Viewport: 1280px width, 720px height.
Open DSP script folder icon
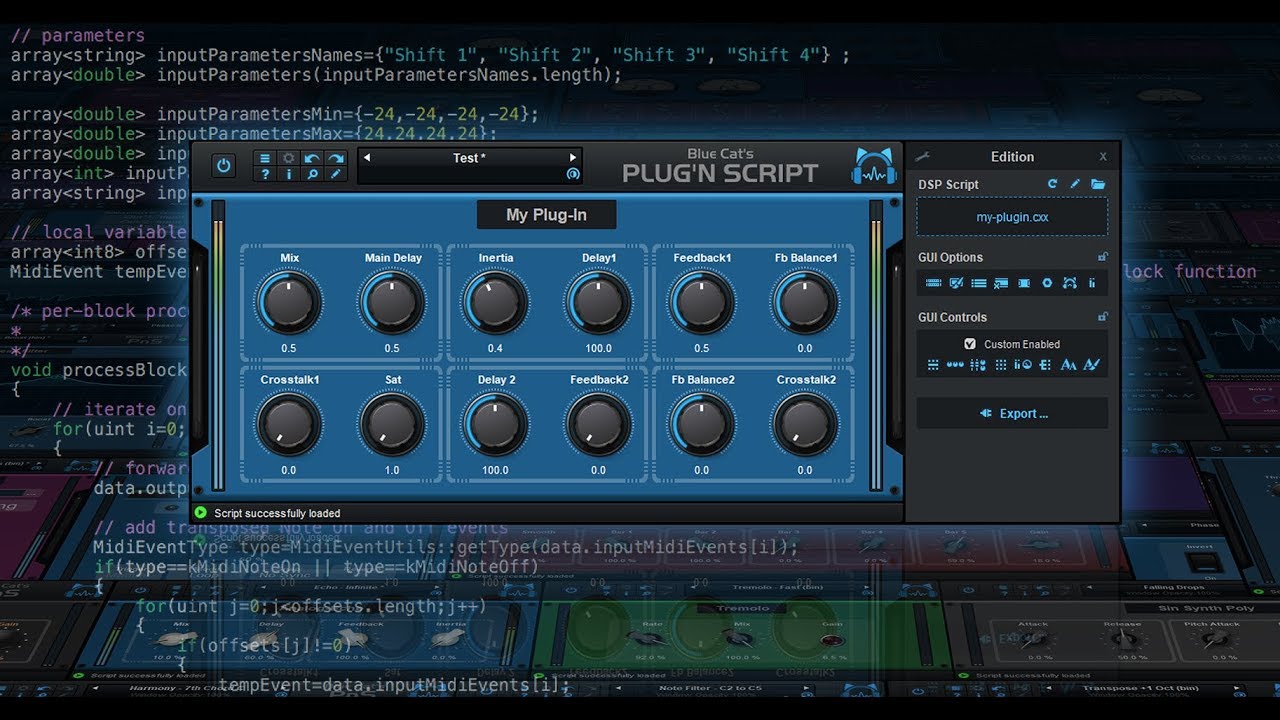pos(1098,184)
